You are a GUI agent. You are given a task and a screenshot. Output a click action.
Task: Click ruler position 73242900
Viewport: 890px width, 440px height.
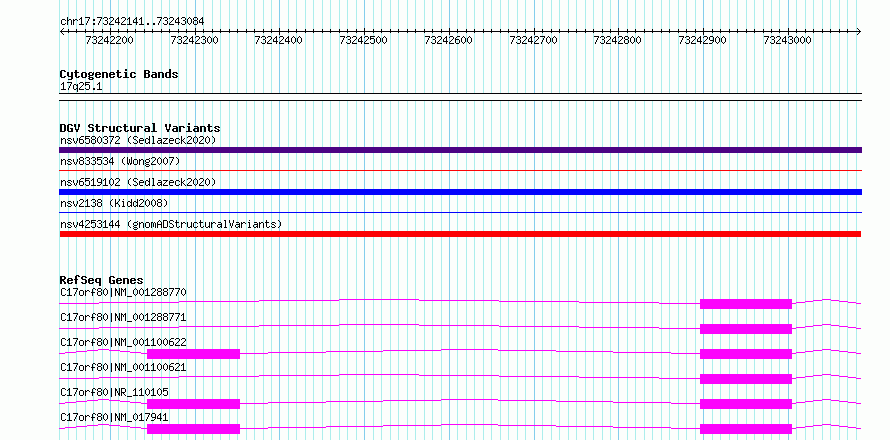click(x=703, y=40)
